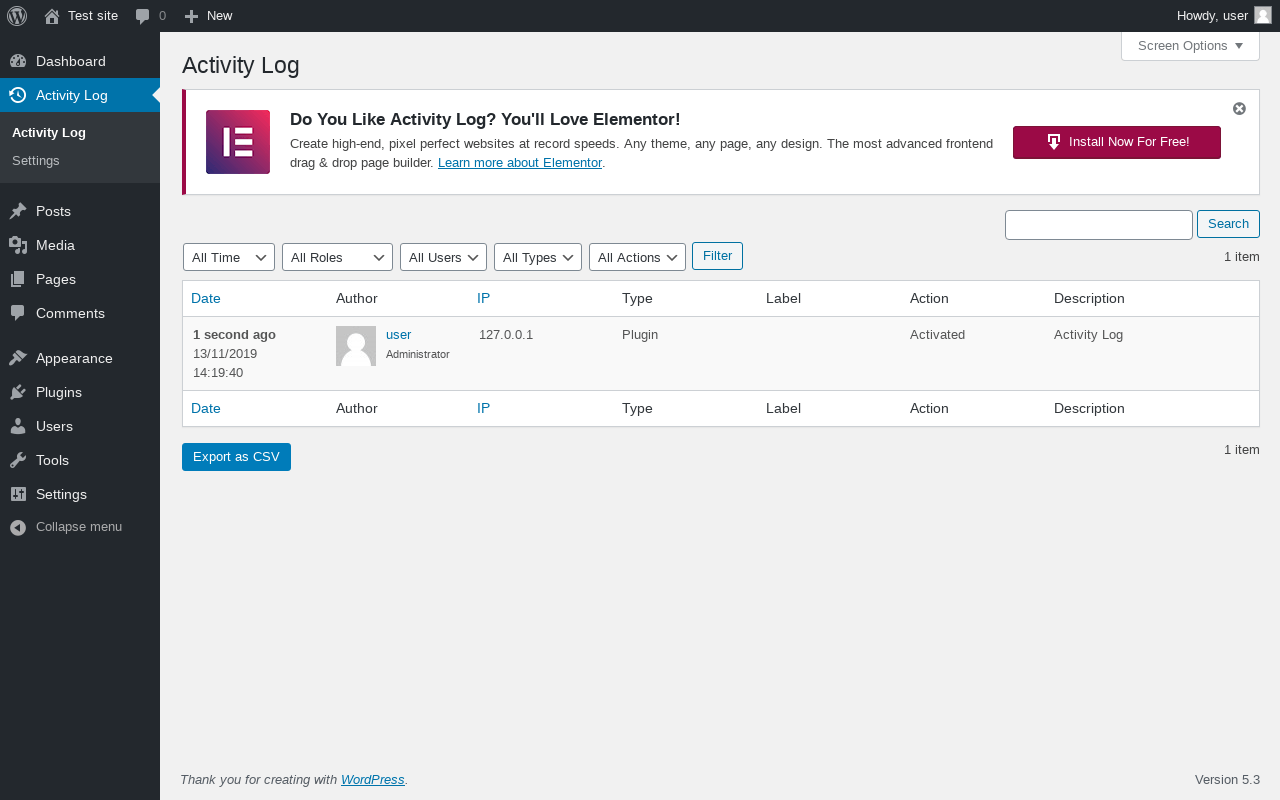Click the Appearance paintbrush icon
Viewport: 1280px width, 800px height.
click(x=18, y=358)
